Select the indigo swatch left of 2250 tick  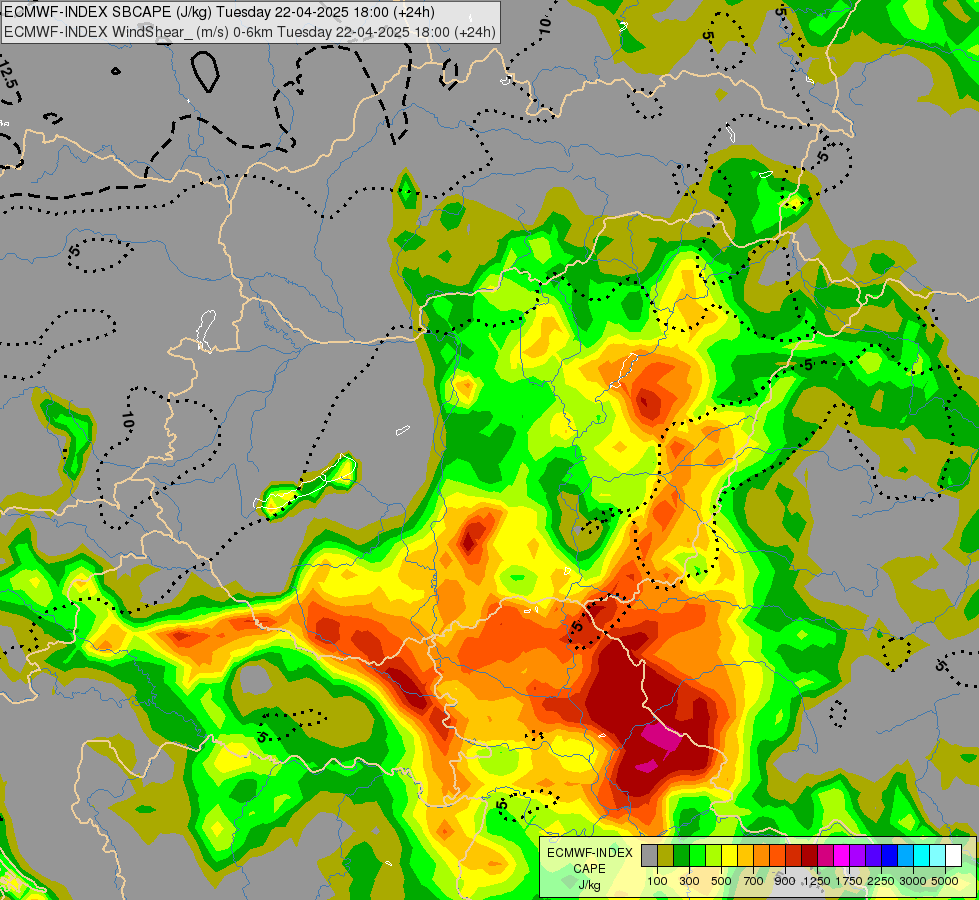click(x=874, y=855)
